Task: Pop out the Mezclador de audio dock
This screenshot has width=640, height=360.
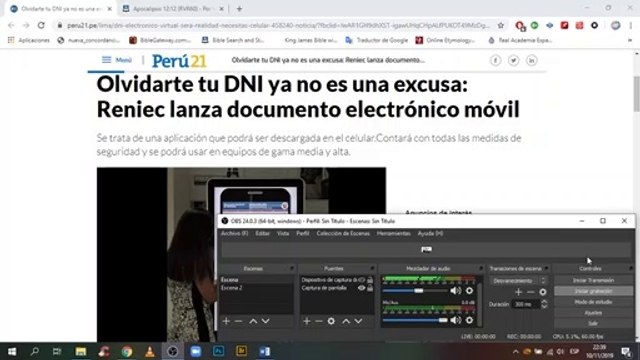Action: tap(481, 269)
